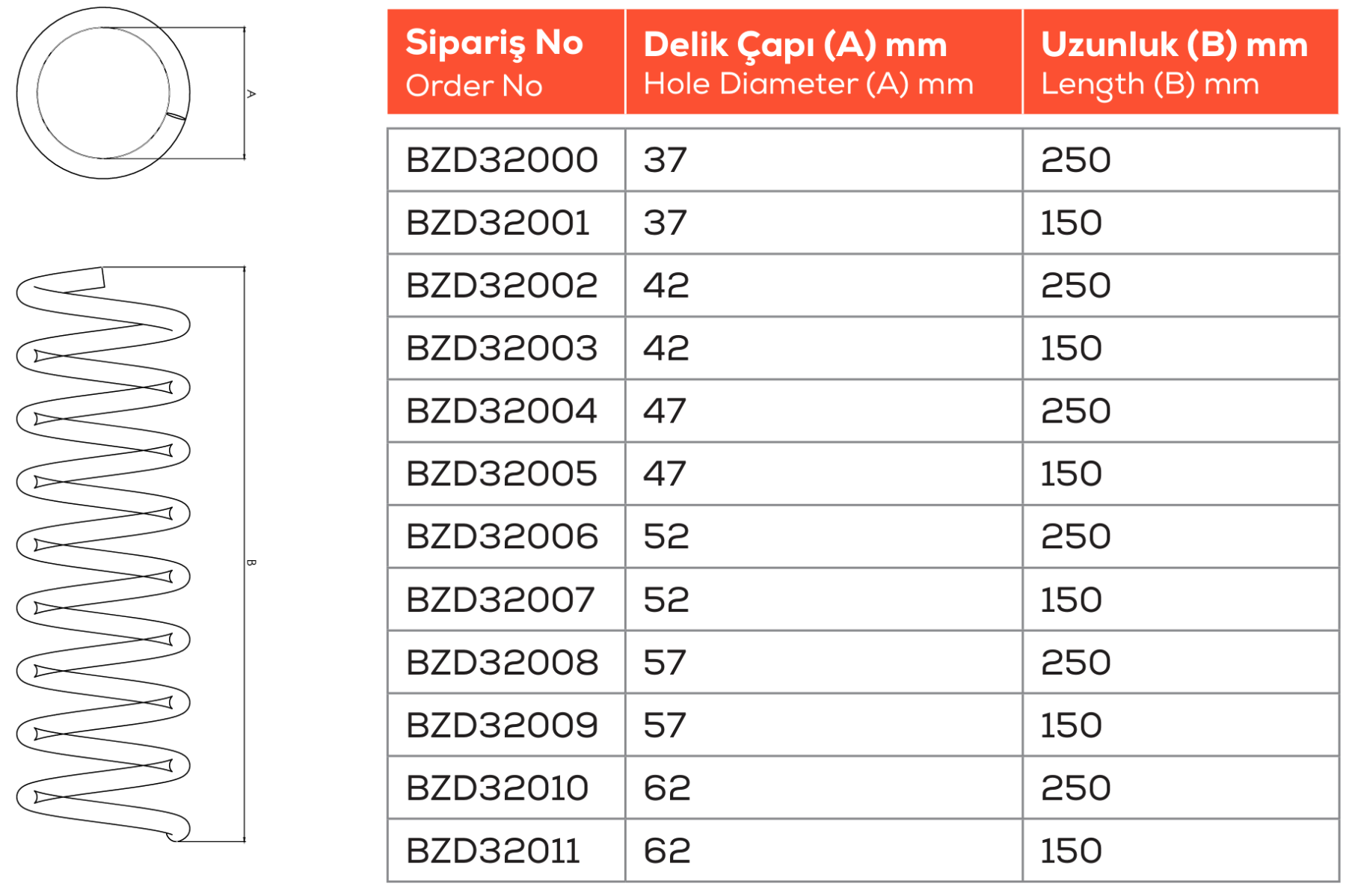Image resolution: width=1346 pixels, height=896 pixels.
Task: Select the BZD32008 row label
Action: pyautogui.click(x=502, y=663)
